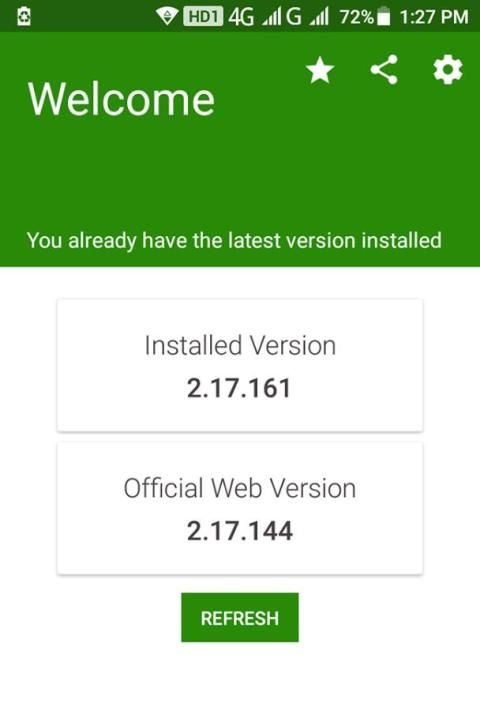
Task: Open the share icon
Action: coord(384,70)
